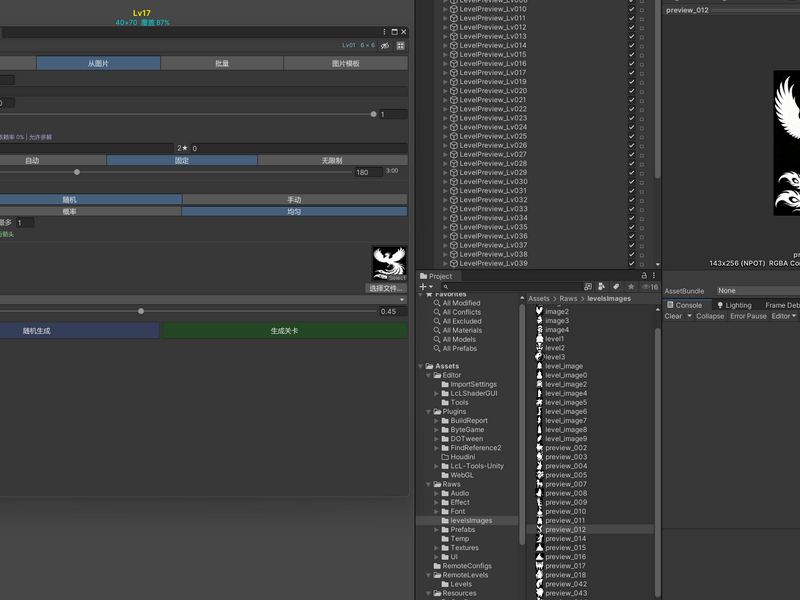Toggle hidden packages eye icon showing 16
This screenshot has height=600, width=800.
(650, 287)
